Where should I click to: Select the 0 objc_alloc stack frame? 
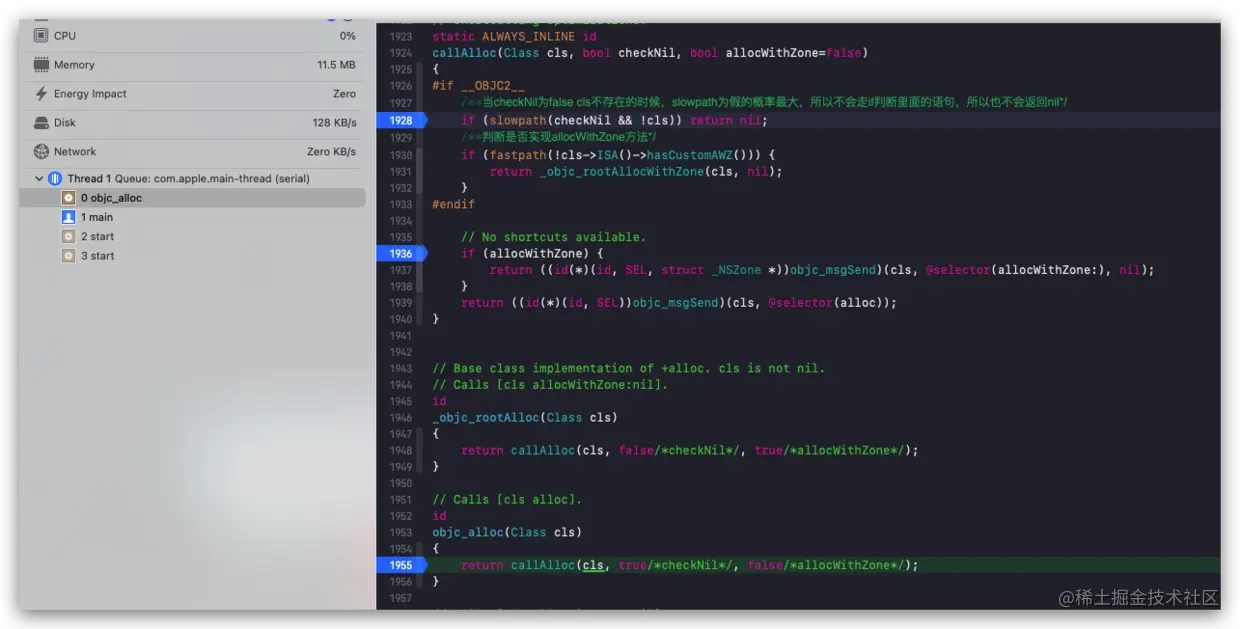[x=192, y=198]
